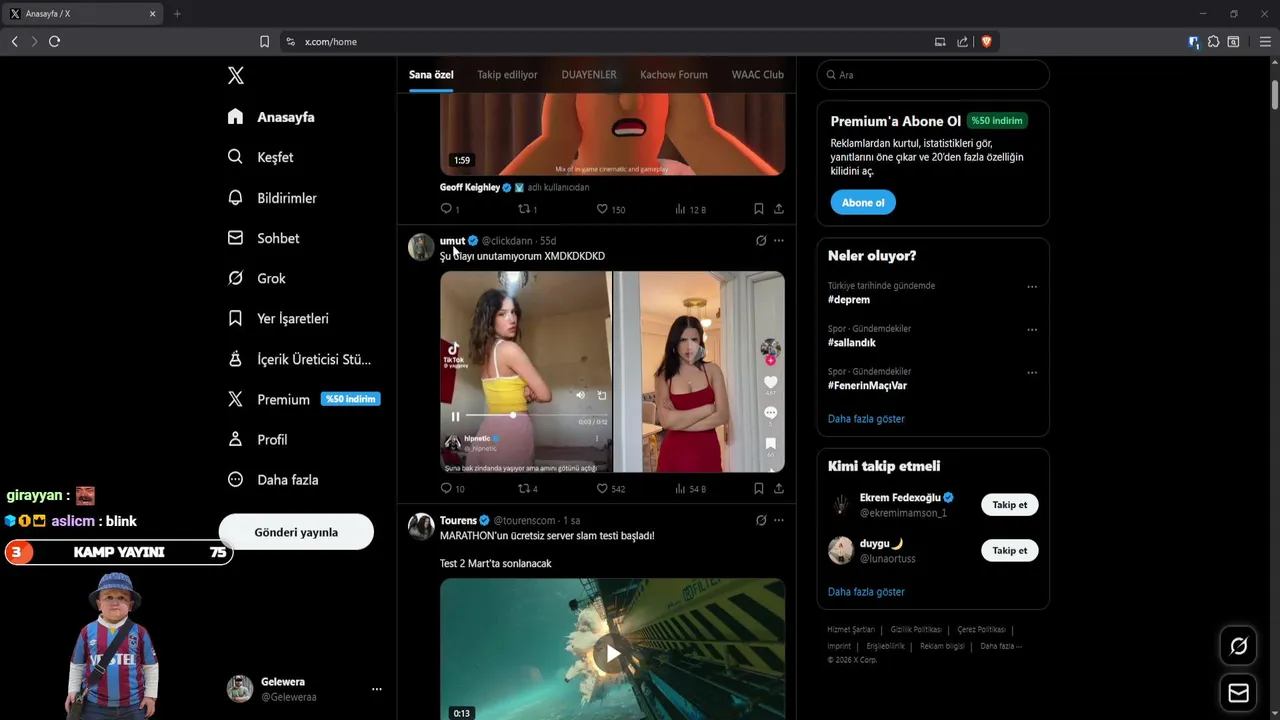Screen dimensions: 1280x720
Task: Open Profil person icon
Action: click(x=235, y=439)
